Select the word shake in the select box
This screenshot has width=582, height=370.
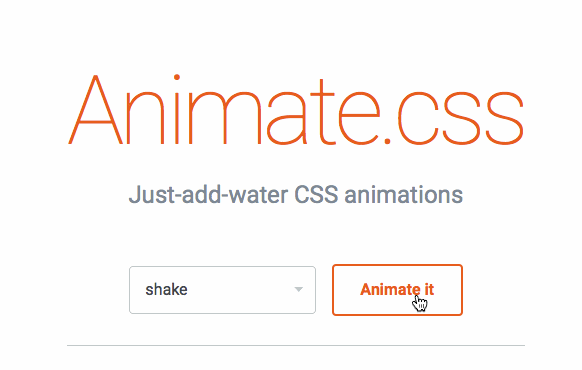(166, 289)
